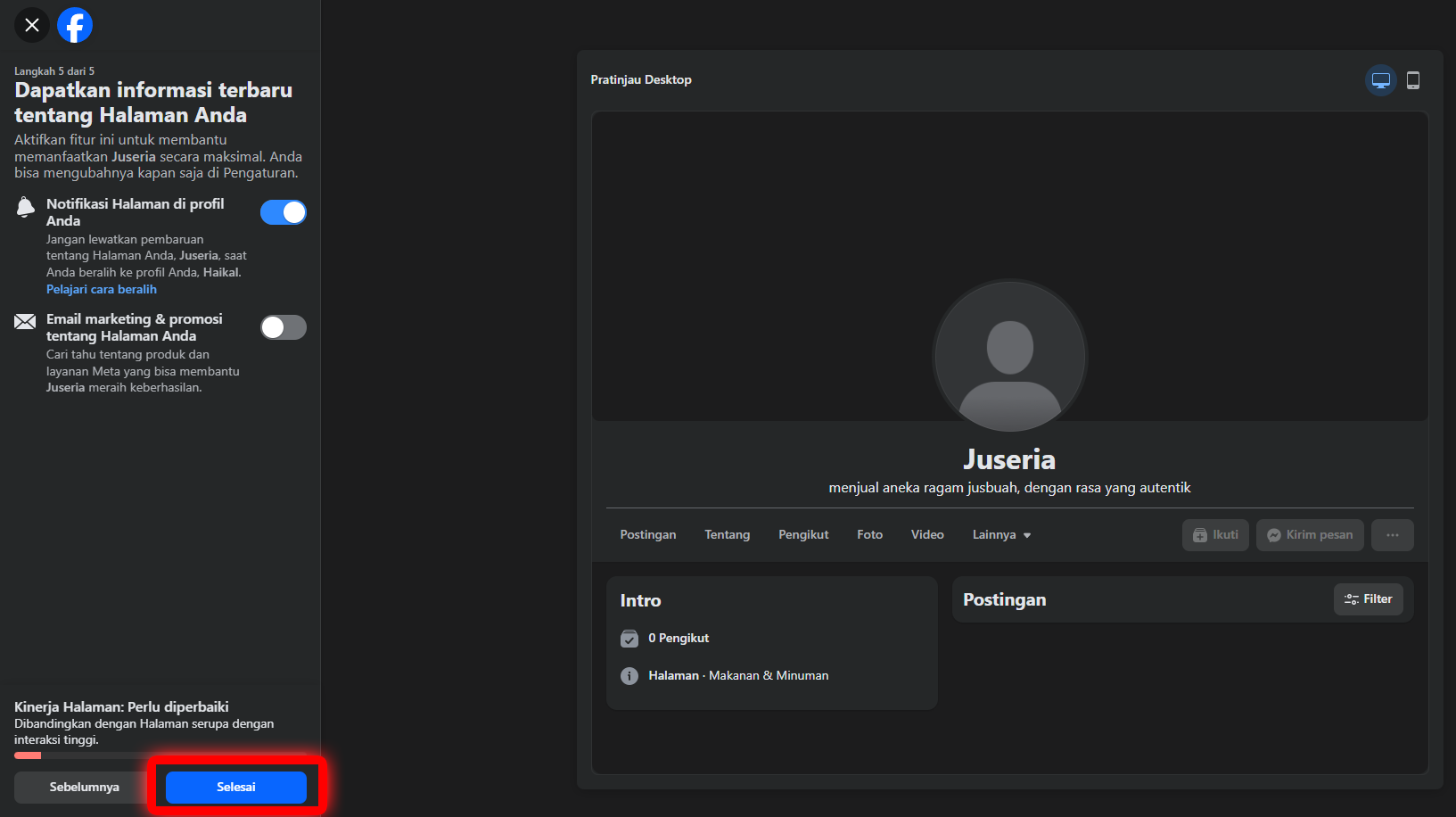Image resolution: width=1456 pixels, height=817 pixels.
Task: Click the Facebook logo icon
Action: [x=75, y=25]
